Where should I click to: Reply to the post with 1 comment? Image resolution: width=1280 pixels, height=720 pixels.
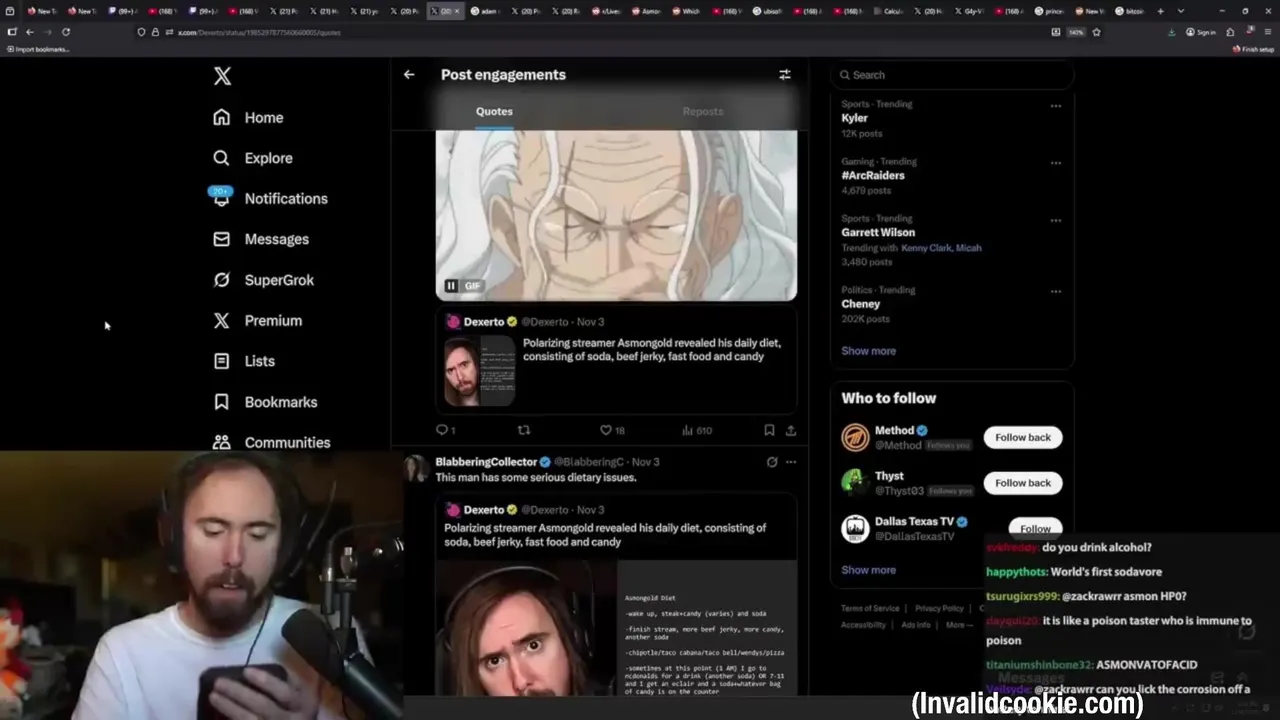pos(446,430)
